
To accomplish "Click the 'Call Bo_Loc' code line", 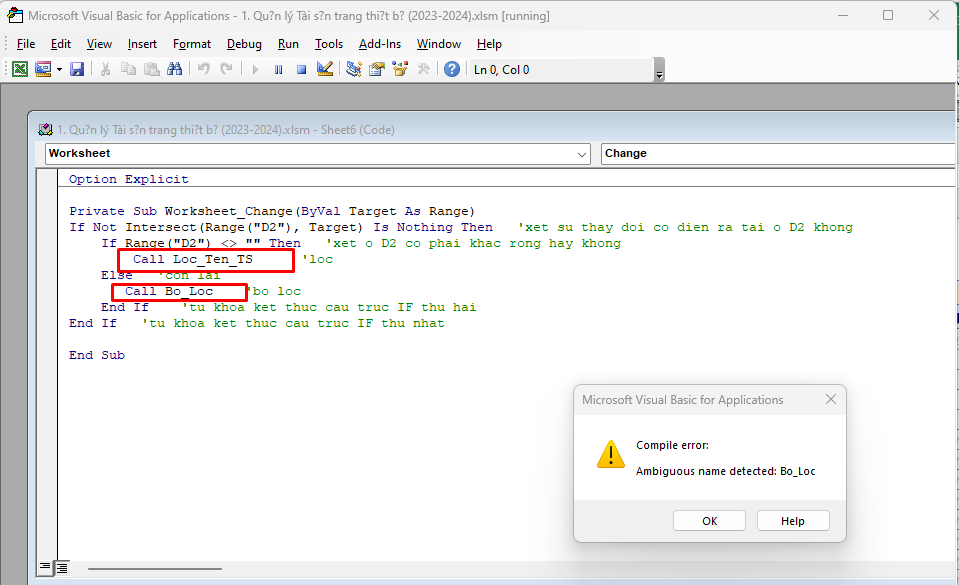I will [169, 291].
